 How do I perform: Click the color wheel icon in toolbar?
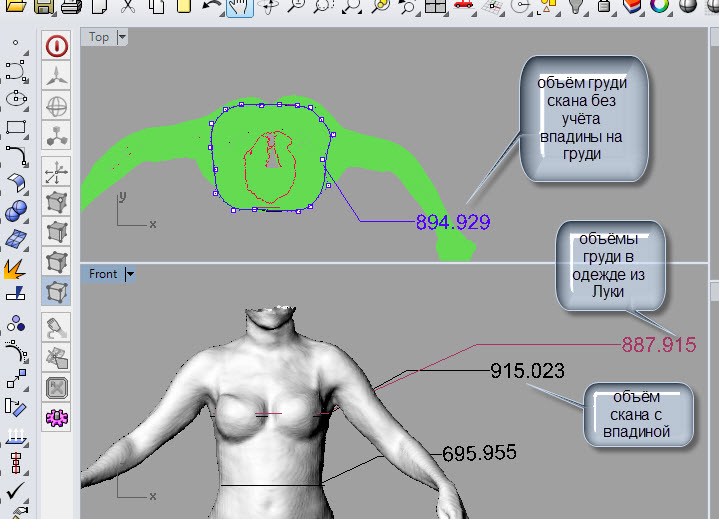tap(659, 8)
